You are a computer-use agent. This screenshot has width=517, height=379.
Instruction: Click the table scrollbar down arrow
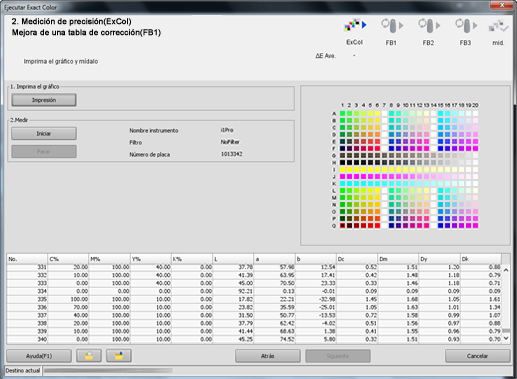506,338
